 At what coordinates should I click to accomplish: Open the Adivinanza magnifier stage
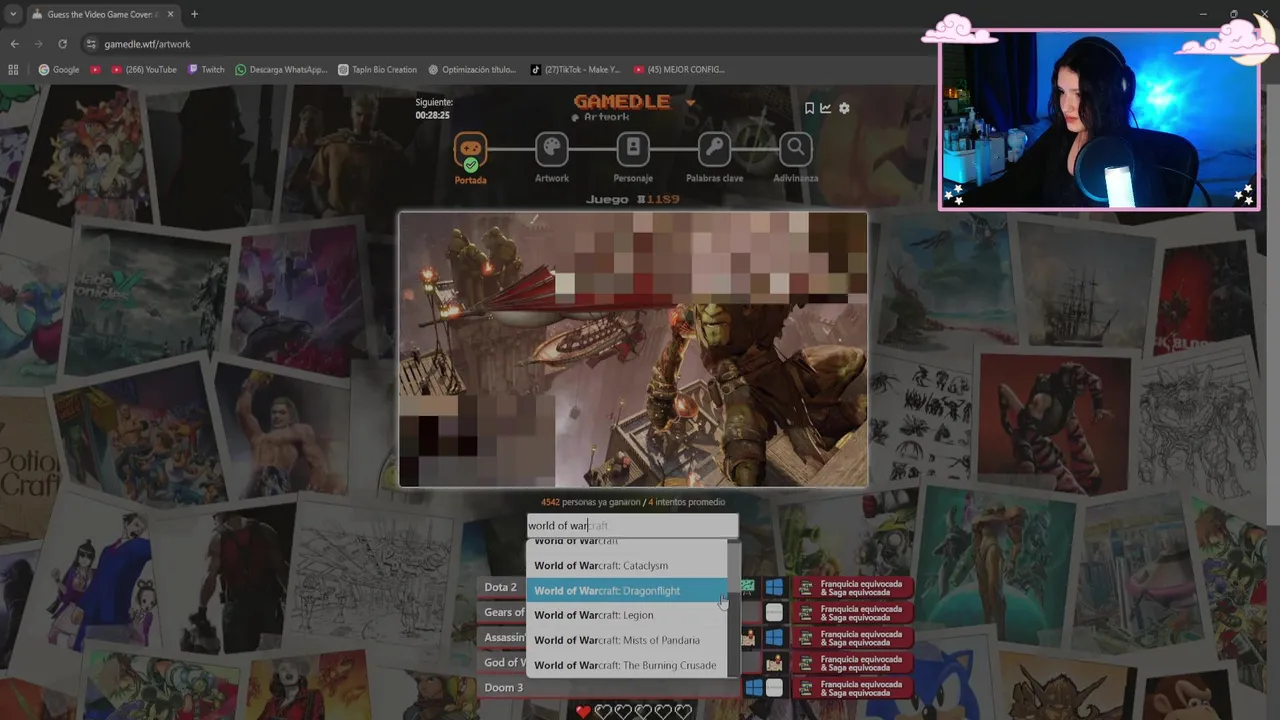(x=795, y=150)
